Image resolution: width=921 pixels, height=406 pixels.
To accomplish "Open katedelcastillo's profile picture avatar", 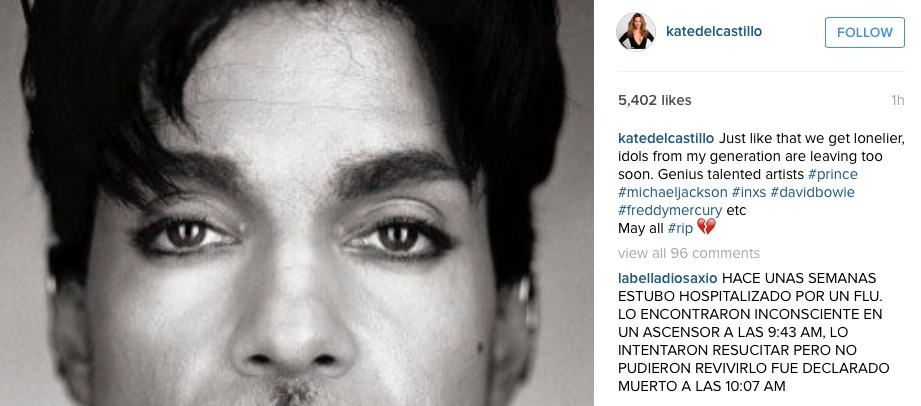I will [636, 32].
